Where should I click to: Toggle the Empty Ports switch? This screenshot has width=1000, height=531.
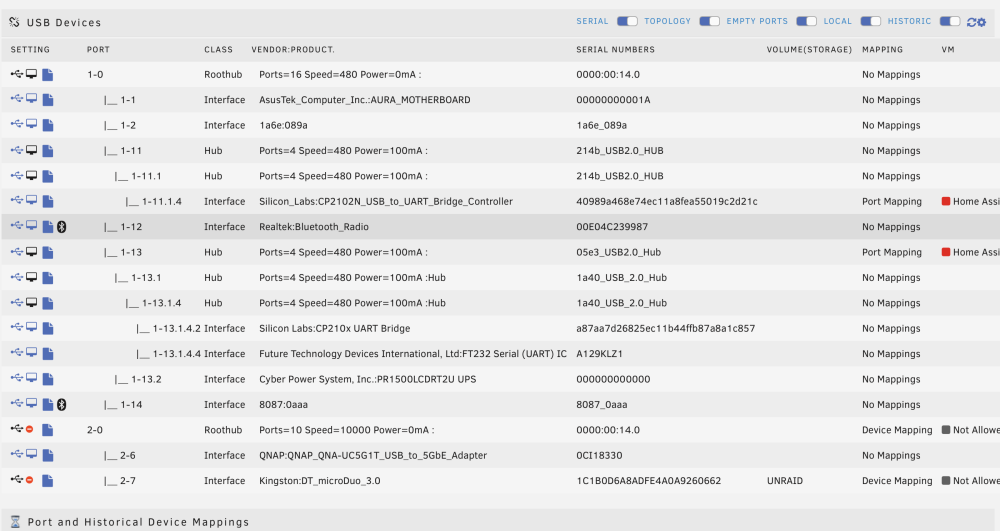[806, 21]
